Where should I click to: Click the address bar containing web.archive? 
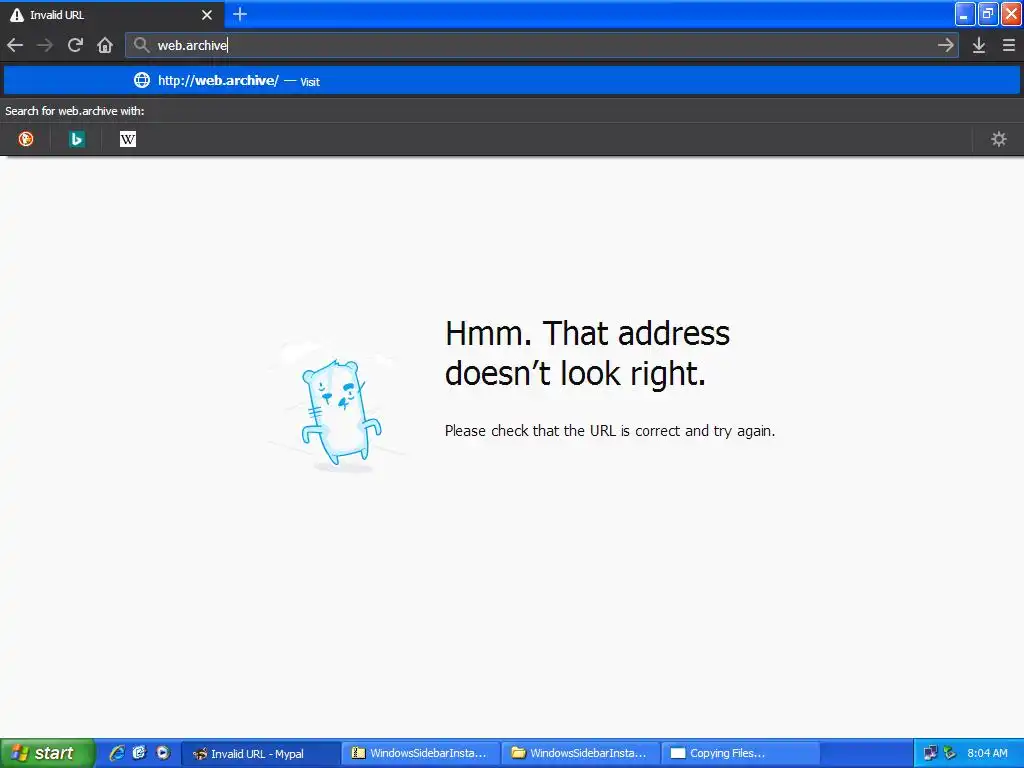(x=542, y=45)
